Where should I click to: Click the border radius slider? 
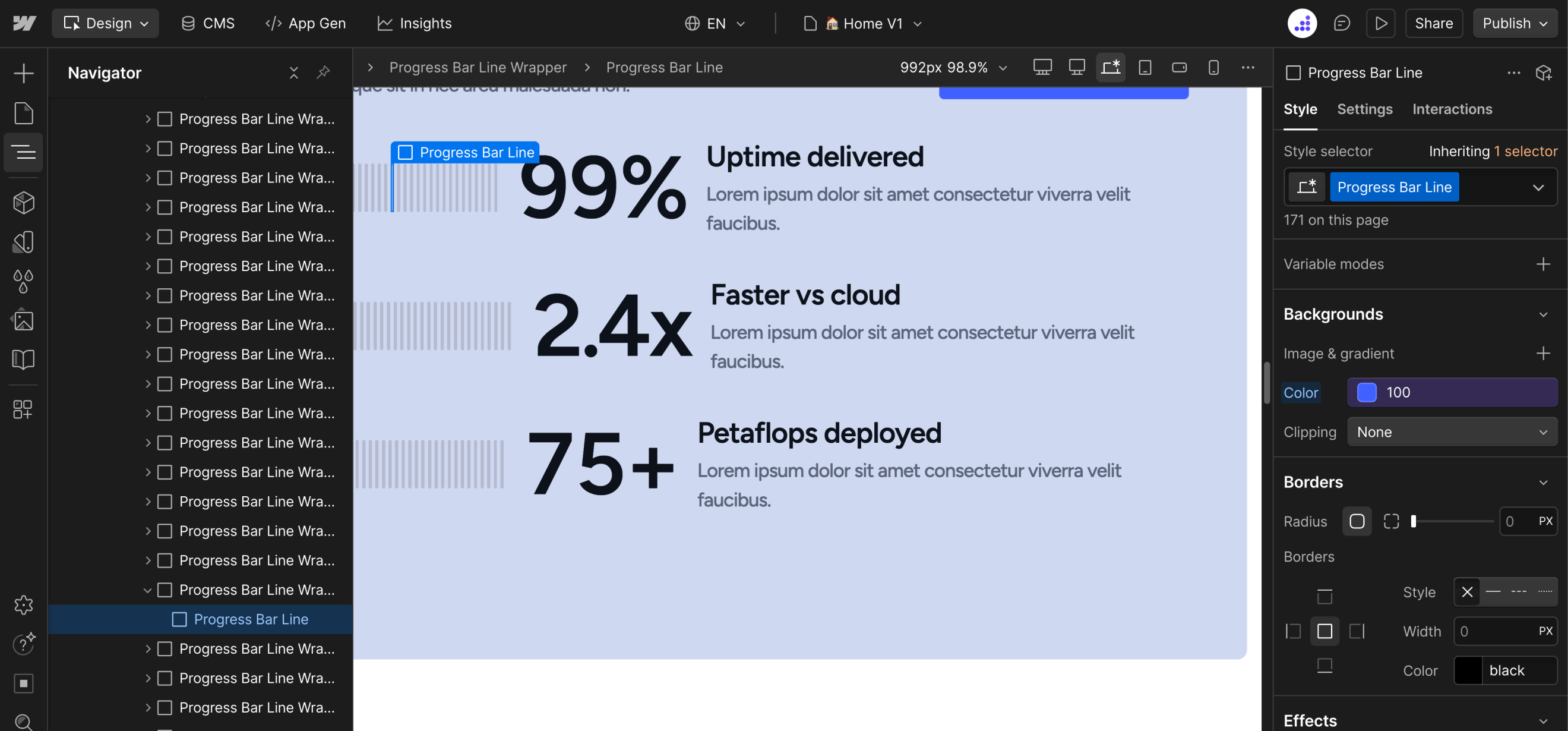tap(1452, 521)
